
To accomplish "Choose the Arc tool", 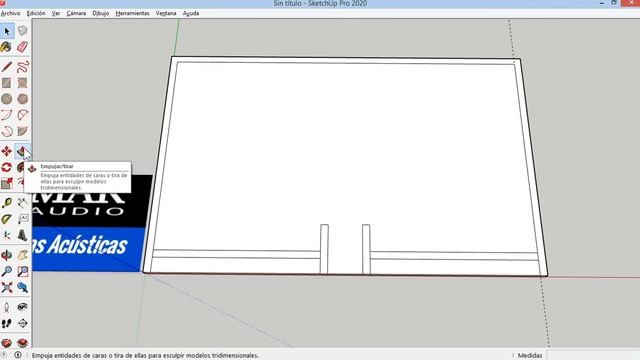I will click(7, 115).
